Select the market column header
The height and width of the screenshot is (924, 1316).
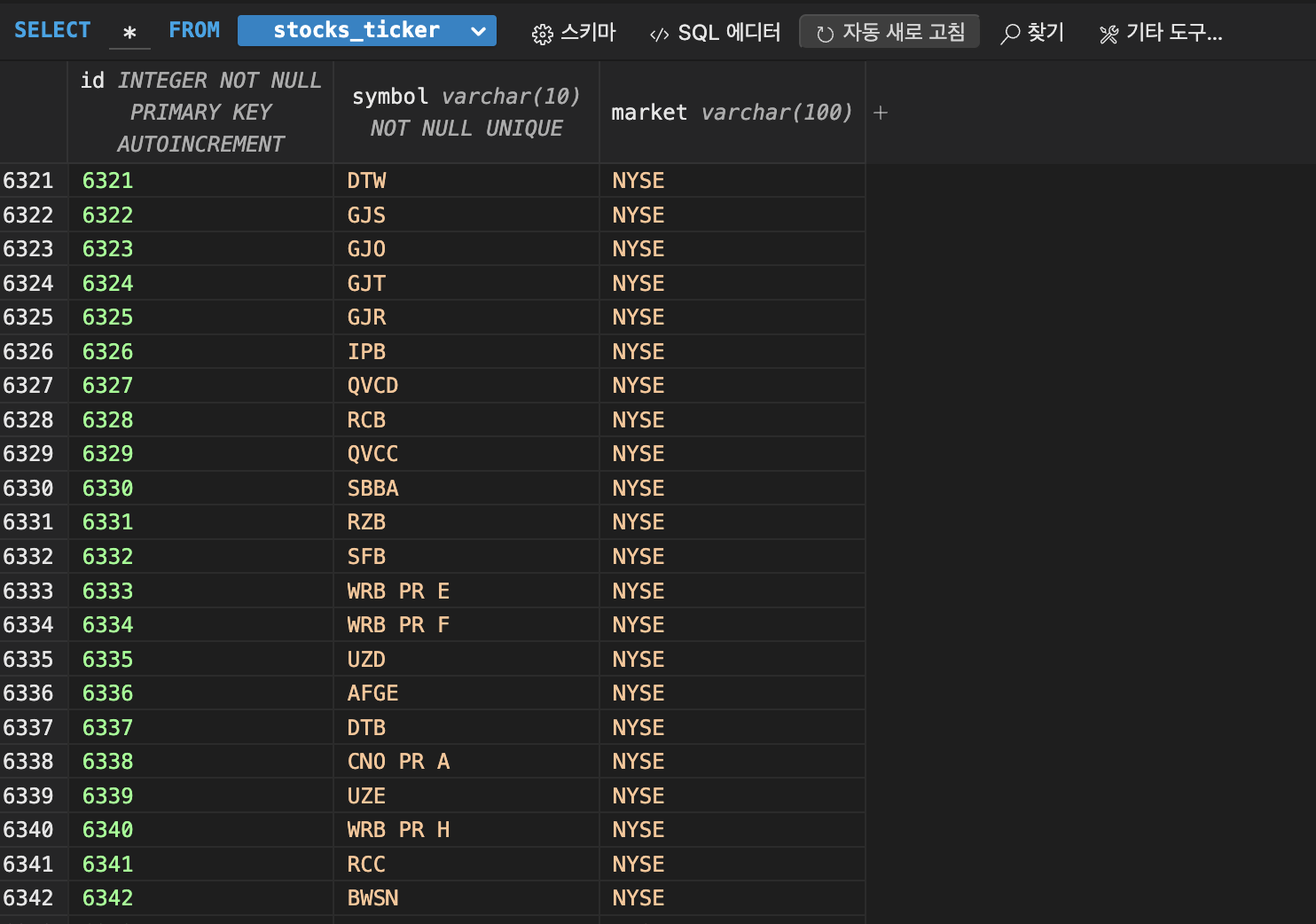click(732, 112)
